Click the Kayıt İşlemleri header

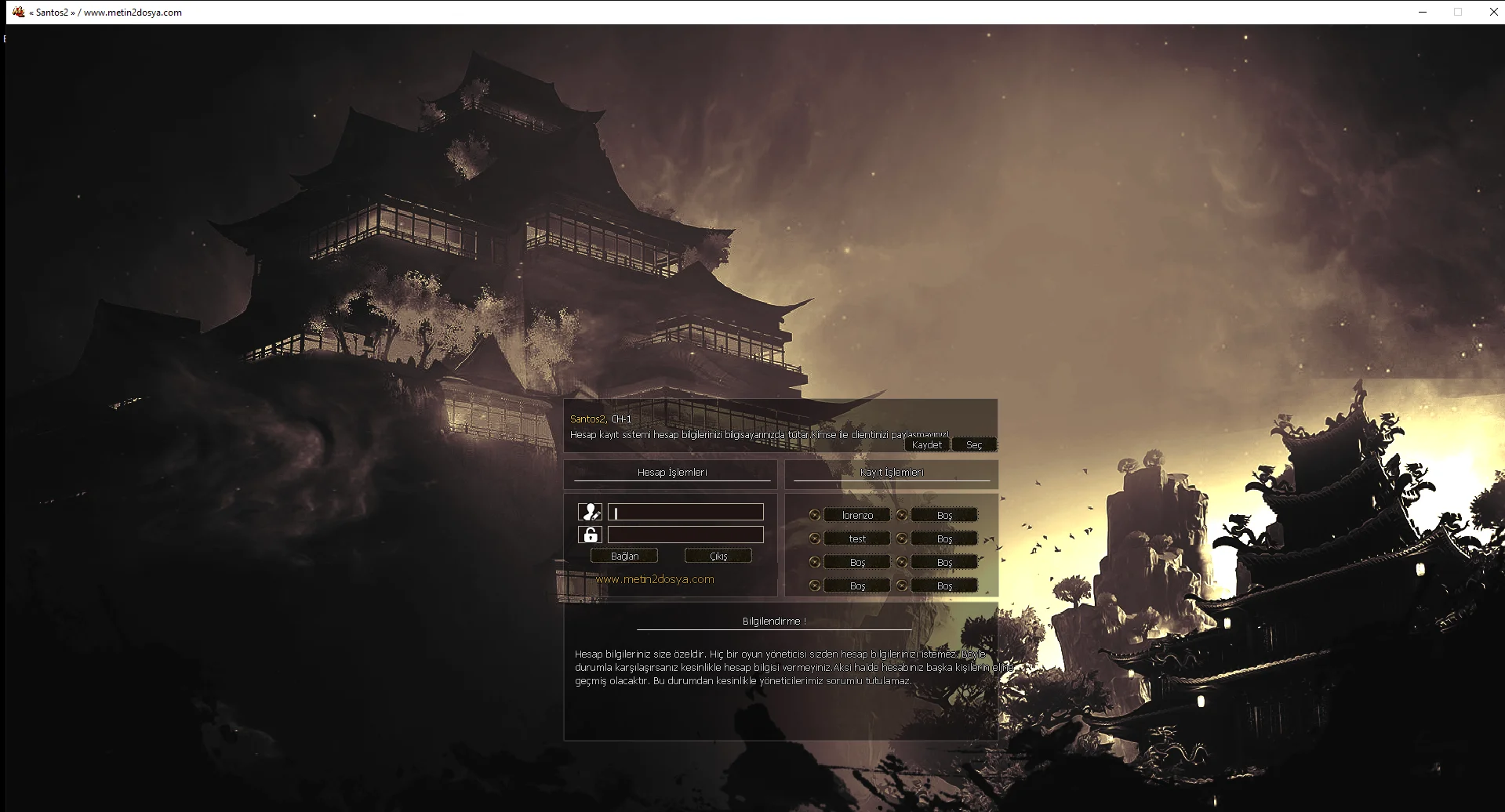click(x=892, y=472)
